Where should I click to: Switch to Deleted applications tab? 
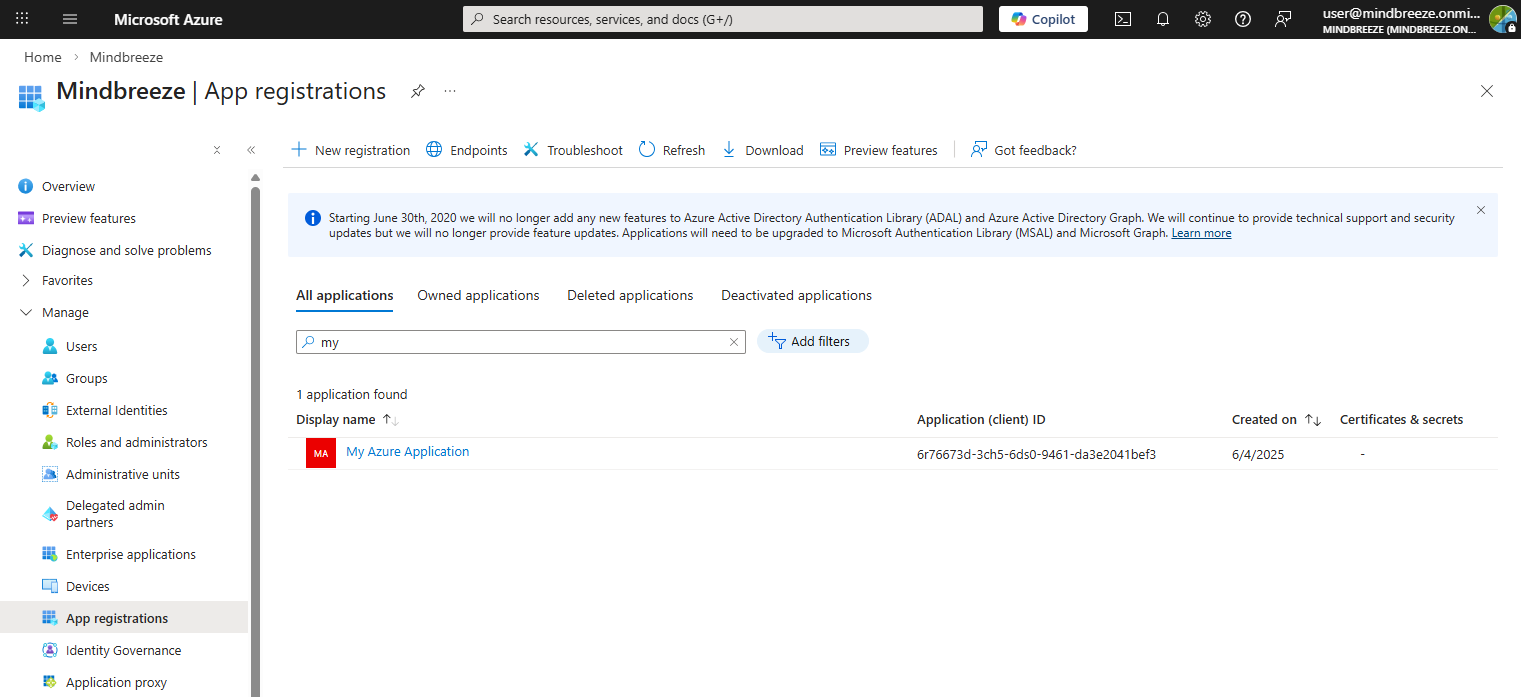point(630,296)
